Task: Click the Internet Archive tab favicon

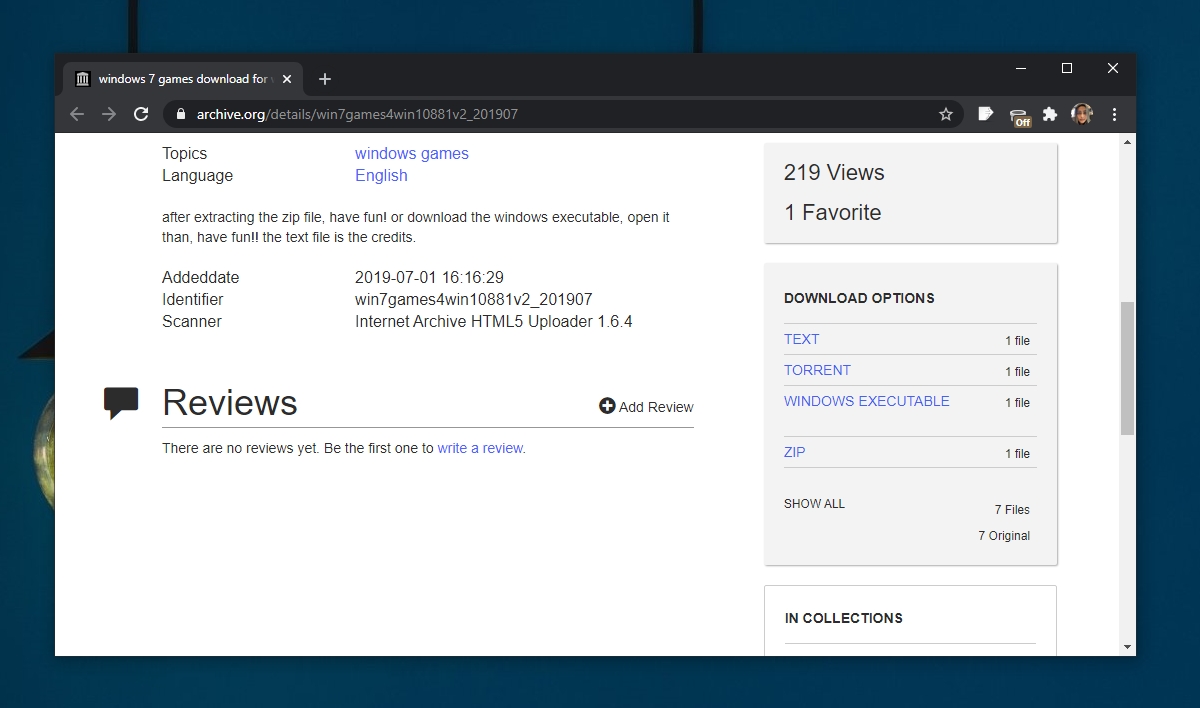Action: 83,79
